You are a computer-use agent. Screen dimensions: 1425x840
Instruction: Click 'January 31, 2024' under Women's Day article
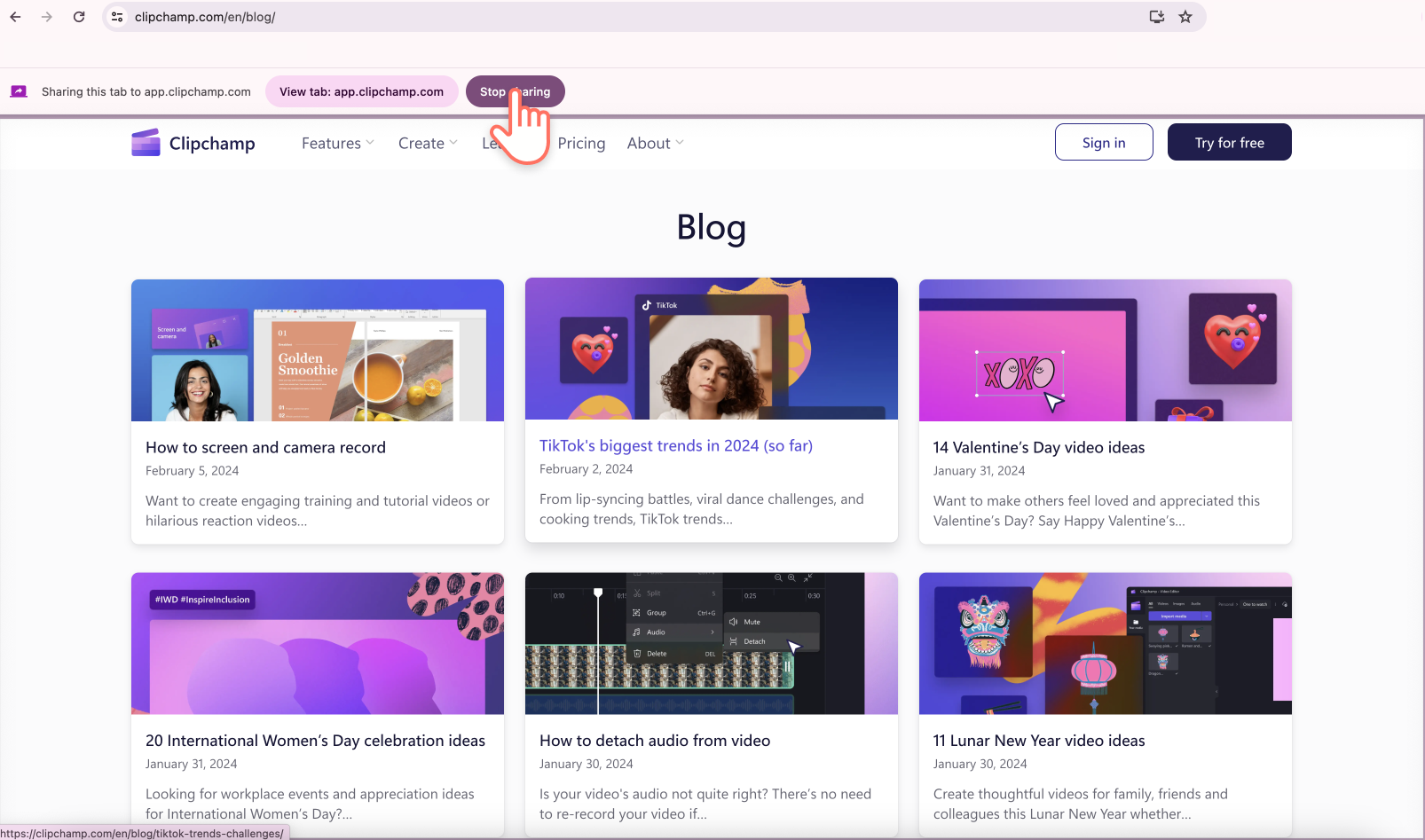pos(191,764)
